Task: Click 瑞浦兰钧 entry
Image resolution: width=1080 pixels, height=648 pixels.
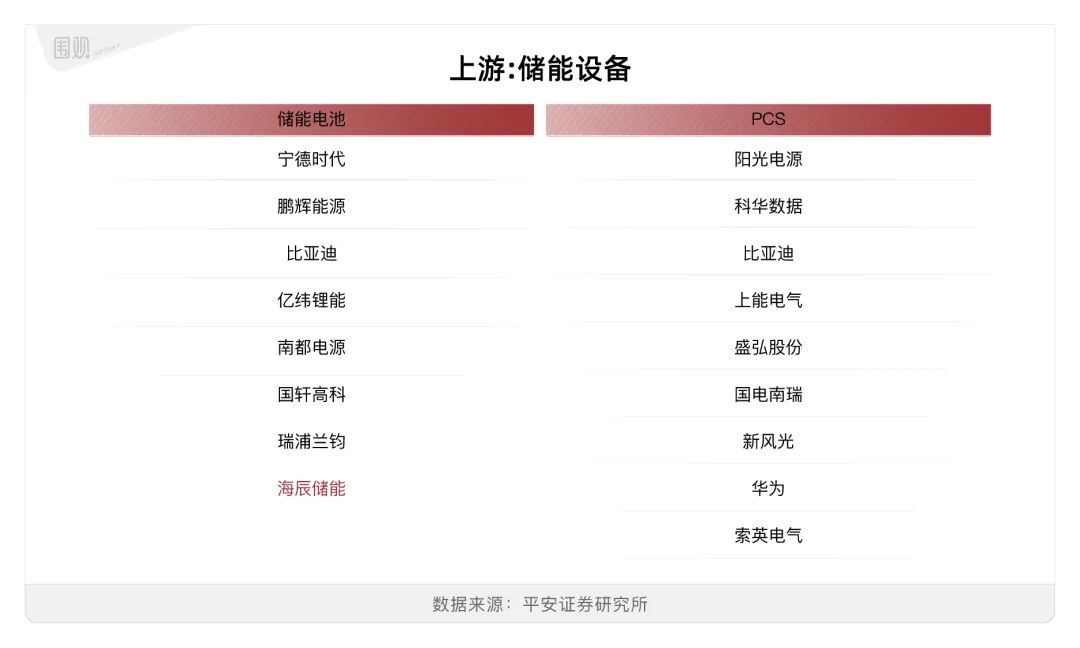Action: click(311, 441)
